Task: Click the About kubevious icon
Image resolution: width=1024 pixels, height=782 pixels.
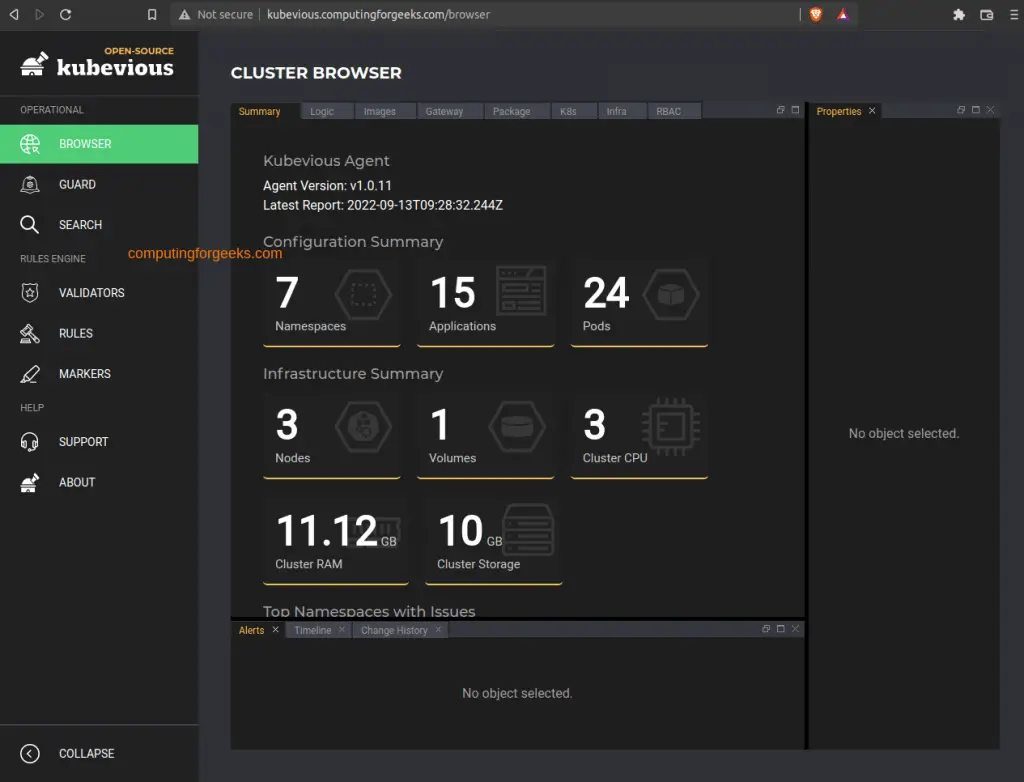Action: coord(29,483)
